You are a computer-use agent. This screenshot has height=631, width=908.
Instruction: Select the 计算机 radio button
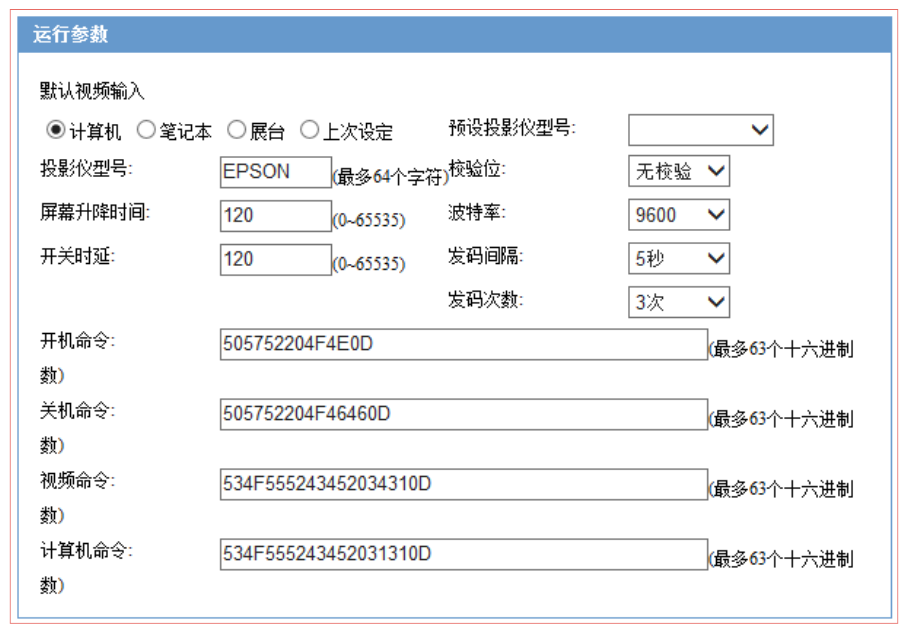(x=55, y=131)
